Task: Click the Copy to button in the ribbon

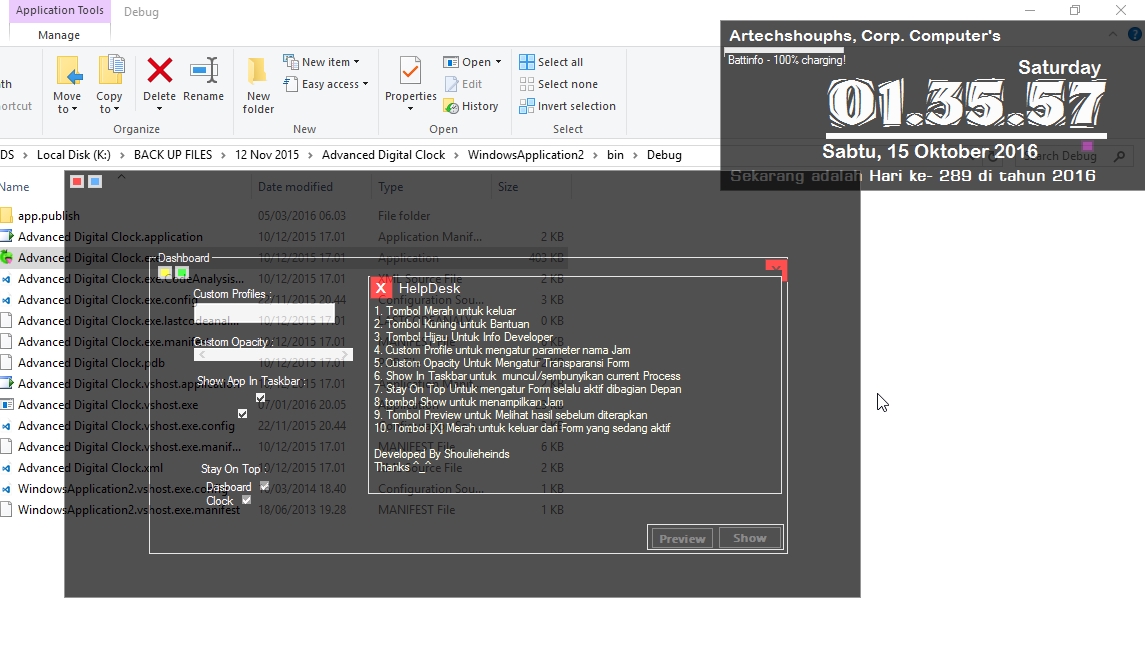Action: point(110,85)
